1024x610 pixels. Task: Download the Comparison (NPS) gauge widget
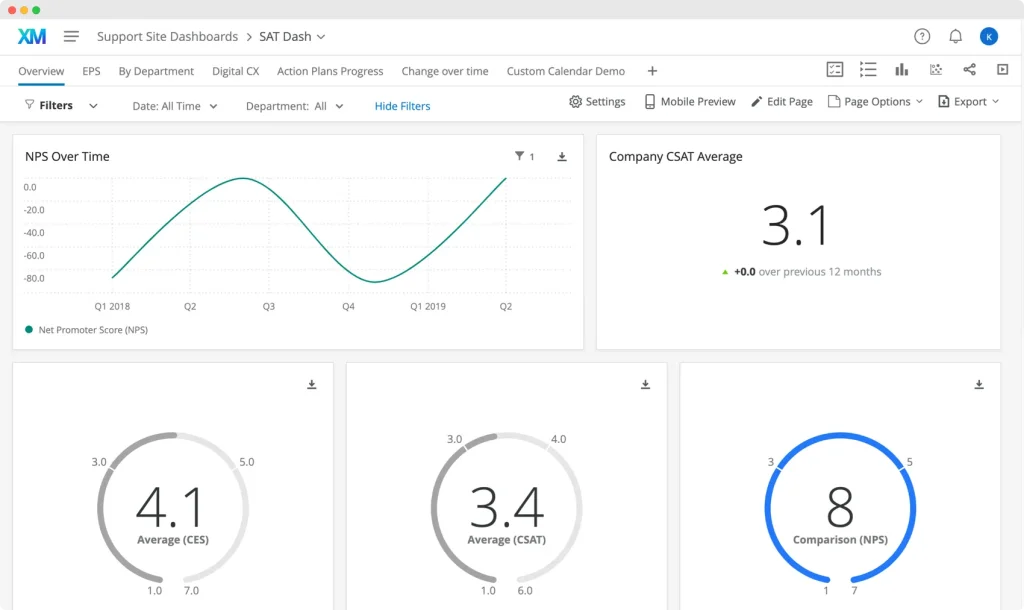(979, 385)
